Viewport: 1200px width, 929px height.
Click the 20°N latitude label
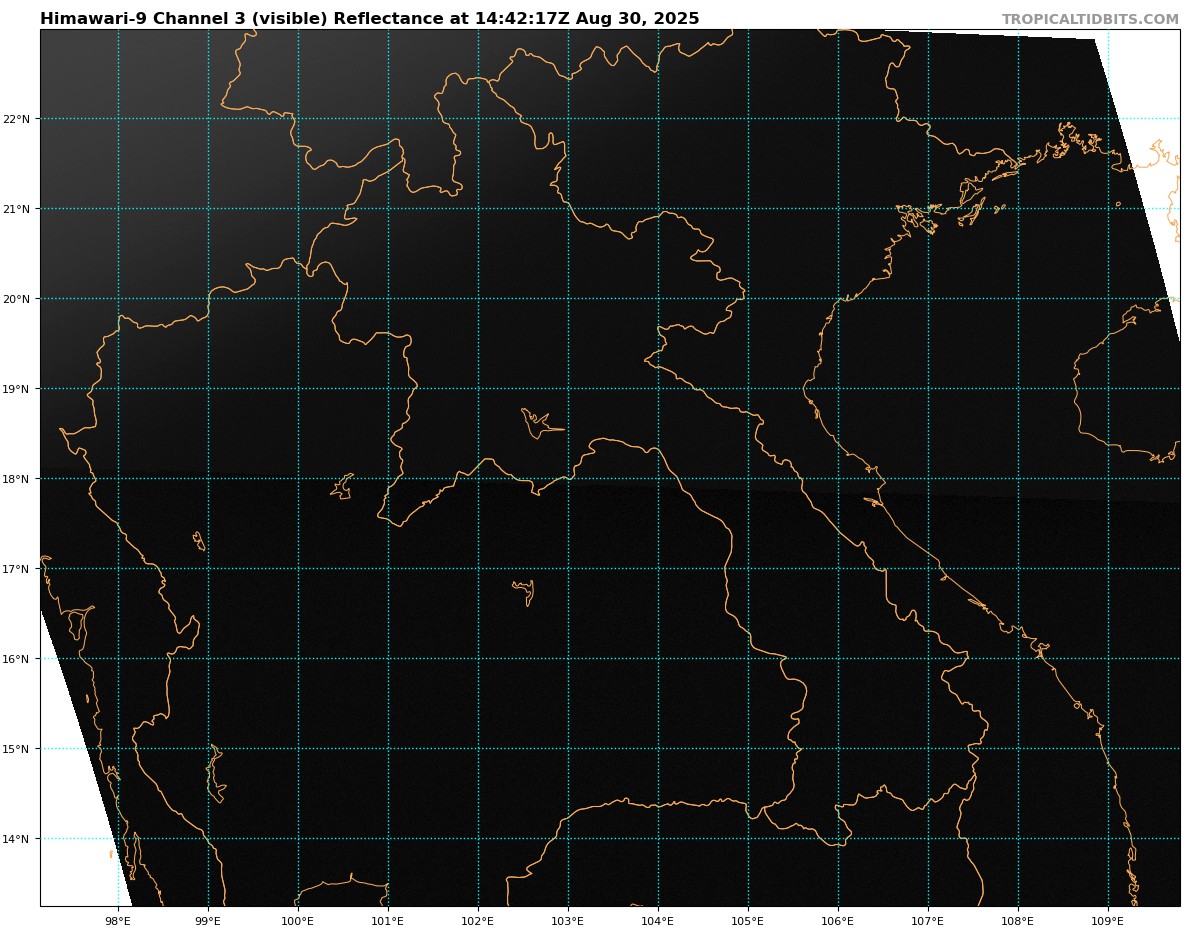(18, 299)
